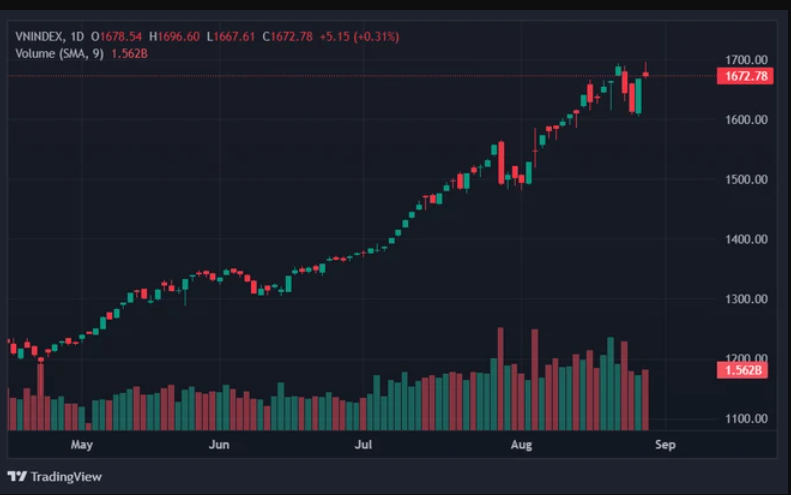This screenshot has height=495, width=791.
Task: Select the May label on time axis
Action: (82, 445)
